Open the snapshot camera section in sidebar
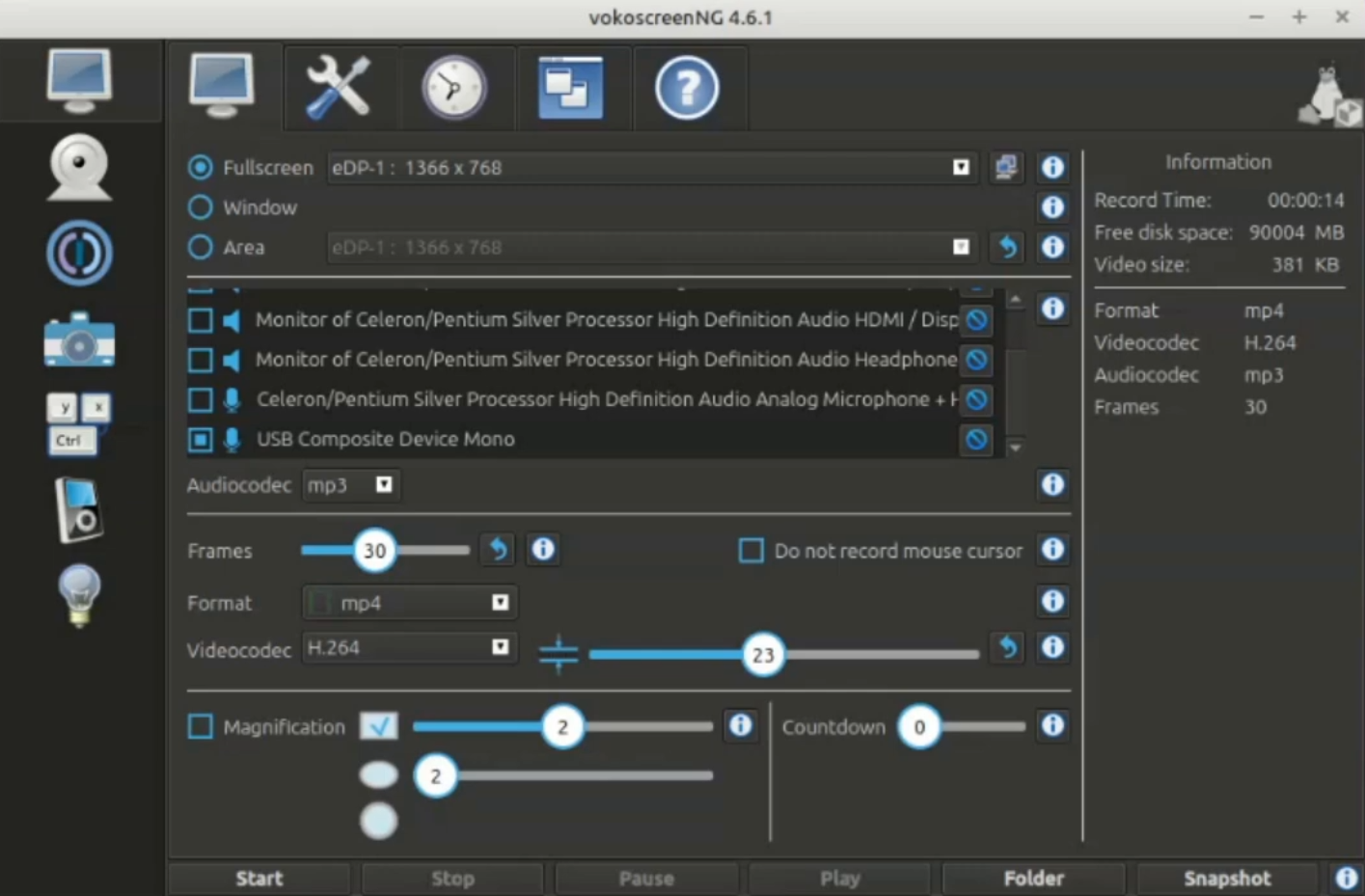The height and width of the screenshot is (896, 1365). coord(79,339)
